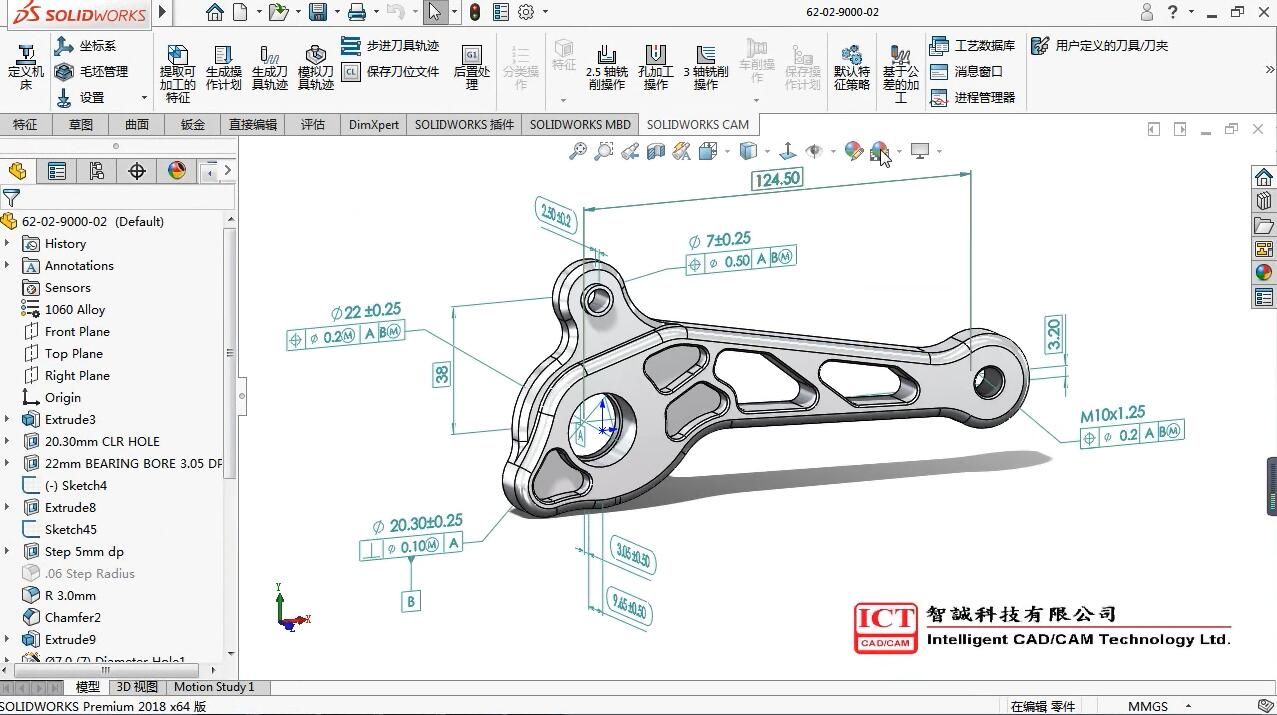The height and width of the screenshot is (715, 1277).
Task: Open Stock Manager (毛坯管理)
Action: (91, 72)
